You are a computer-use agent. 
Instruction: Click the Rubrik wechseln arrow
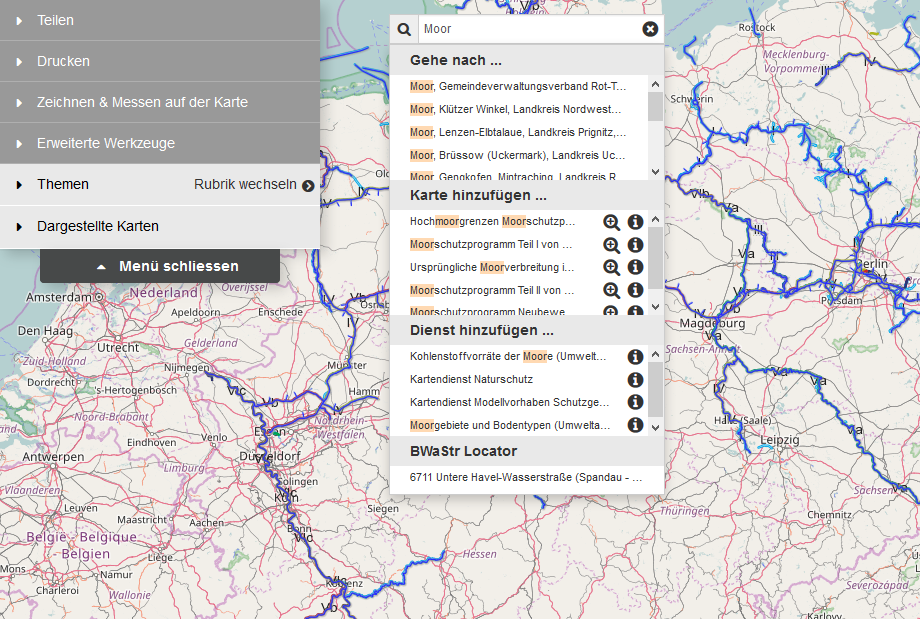[308, 185]
